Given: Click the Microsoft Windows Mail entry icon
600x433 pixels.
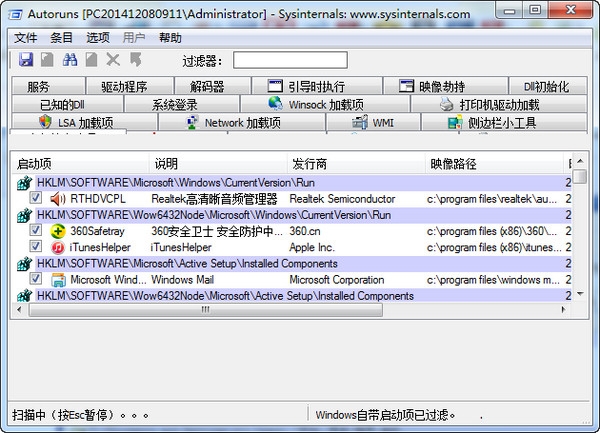Looking at the screenshot, I should tap(58, 280).
